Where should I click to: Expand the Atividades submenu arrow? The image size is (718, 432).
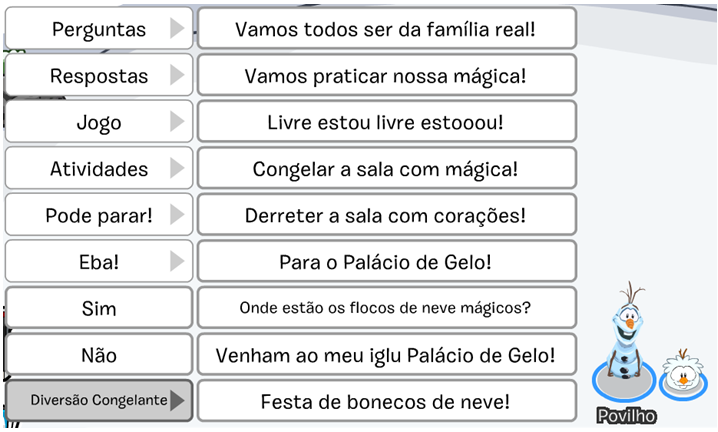(x=177, y=168)
